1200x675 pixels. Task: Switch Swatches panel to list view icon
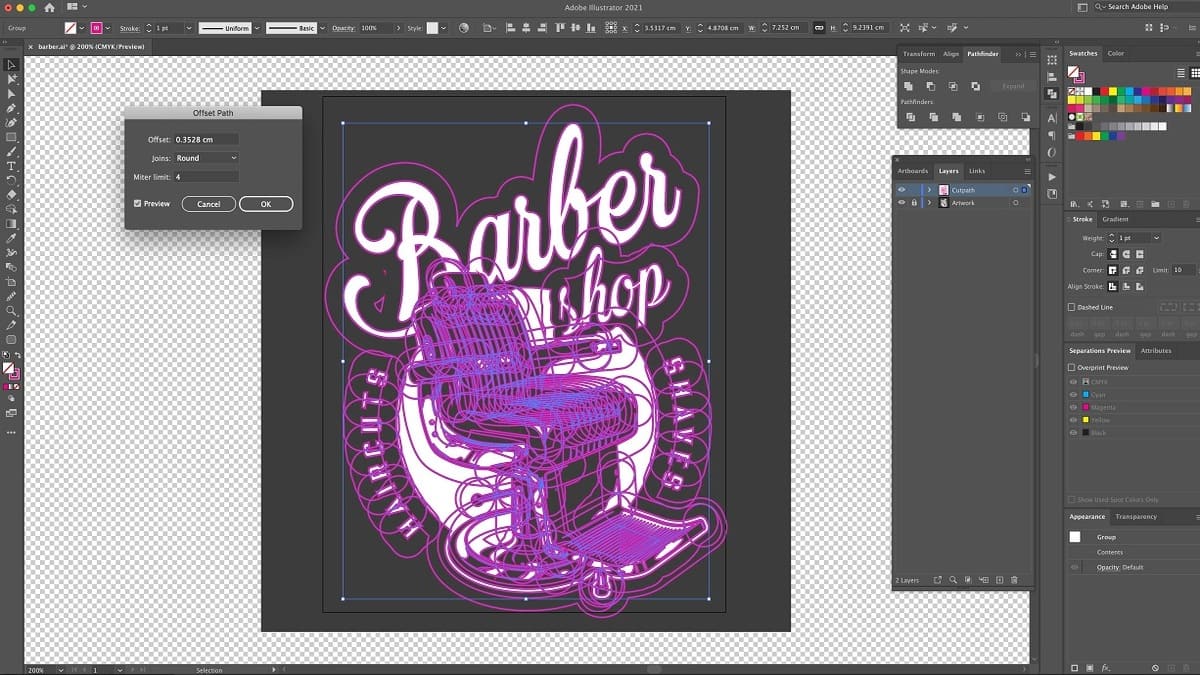point(1181,73)
